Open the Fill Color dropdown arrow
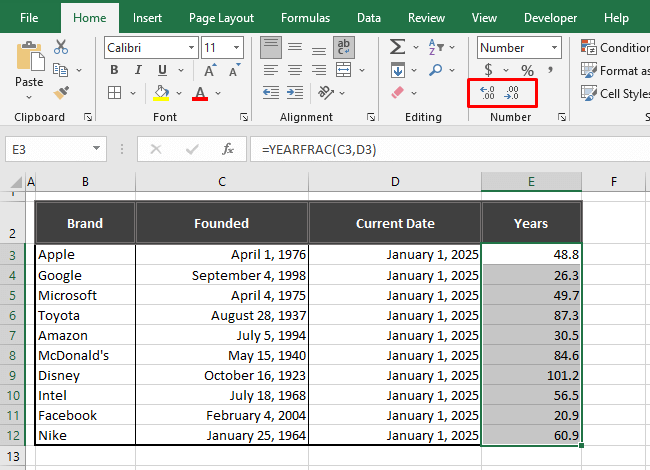Image resolution: width=650 pixels, height=470 pixels. click(179, 93)
